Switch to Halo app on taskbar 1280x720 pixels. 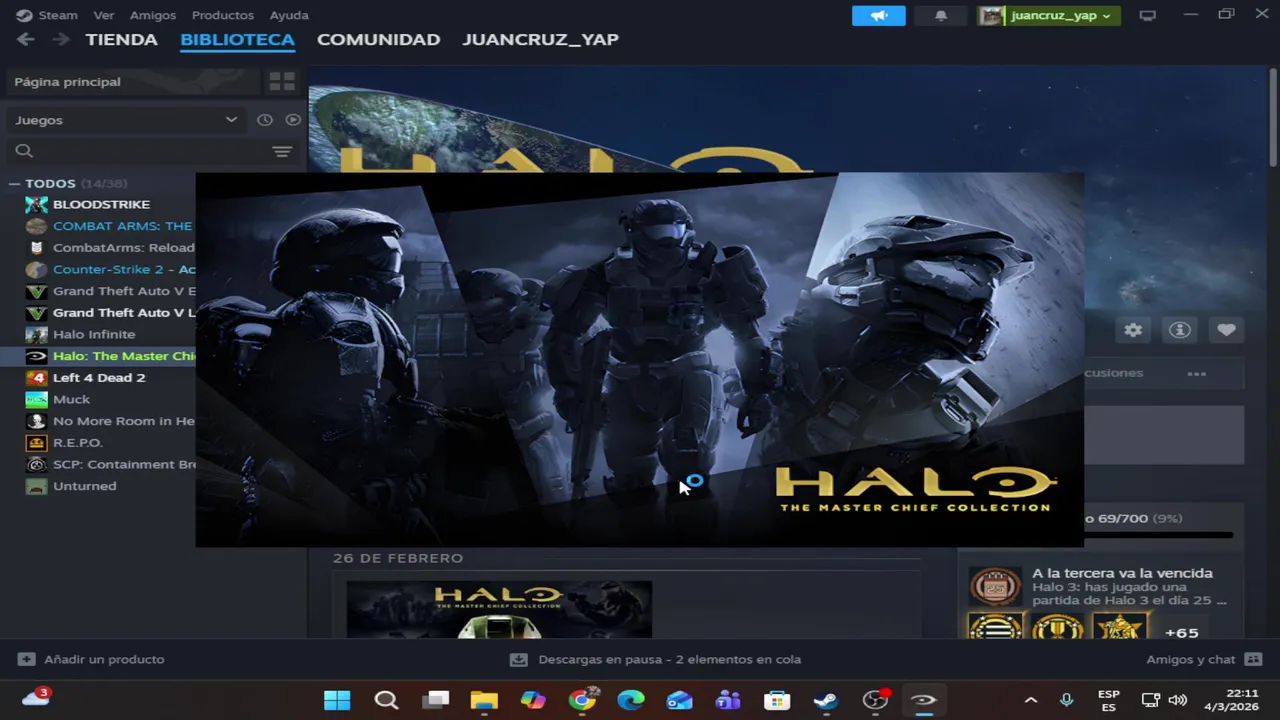tap(924, 700)
